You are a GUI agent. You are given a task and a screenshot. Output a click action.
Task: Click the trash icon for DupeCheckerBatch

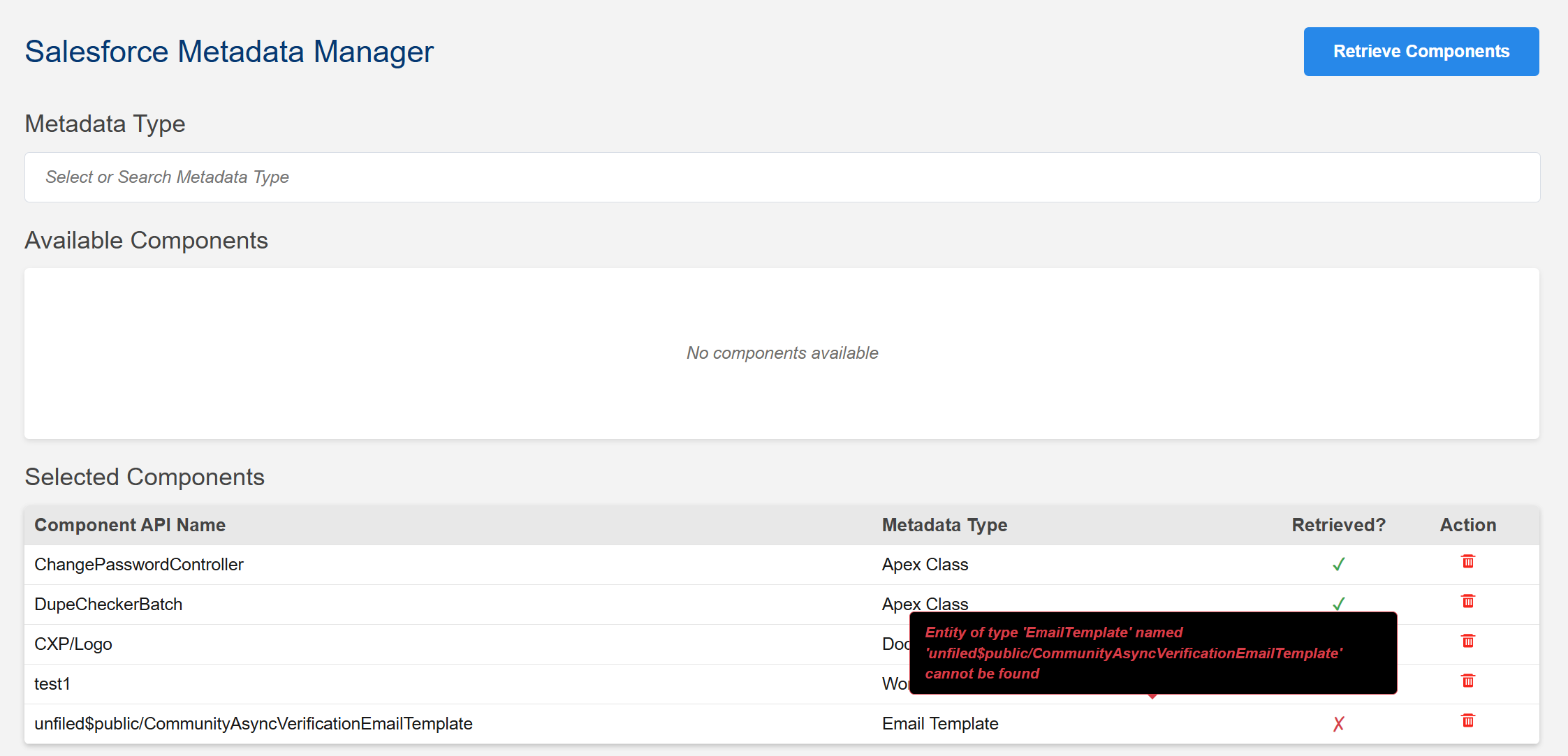pyautogui.click(x=1467, y=602)
